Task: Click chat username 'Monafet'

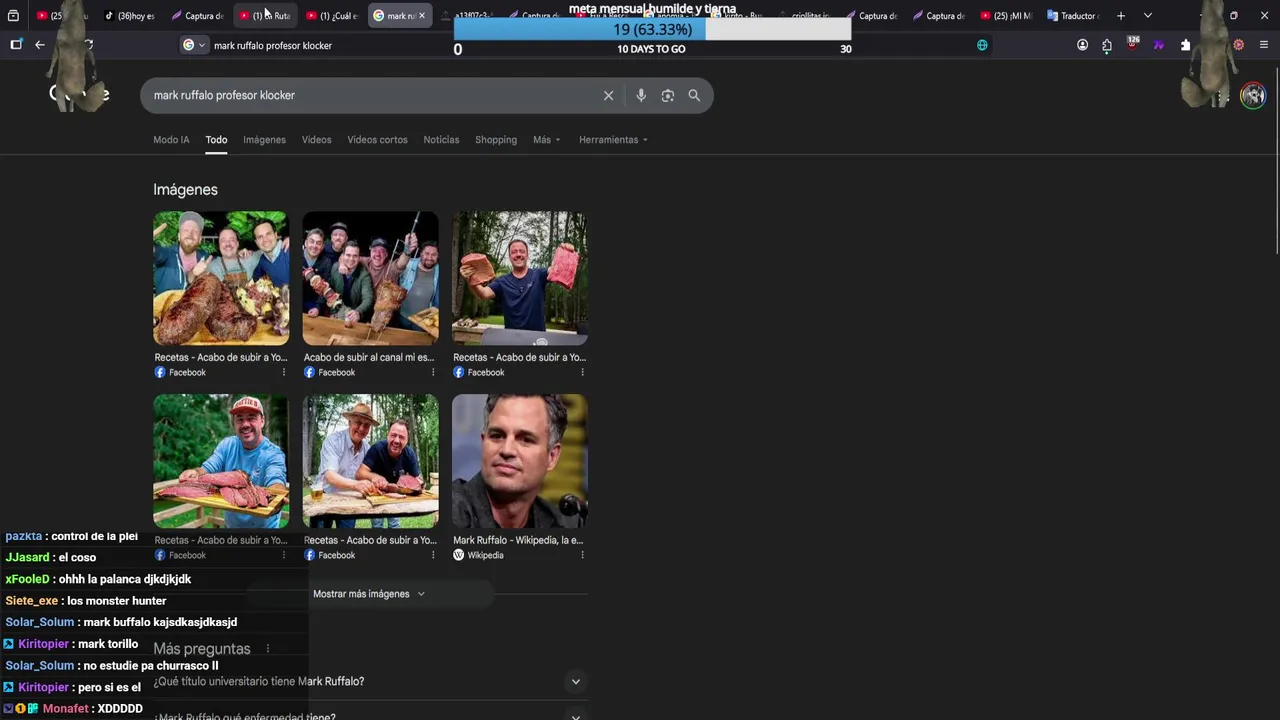Action: (x=65, y=709)
